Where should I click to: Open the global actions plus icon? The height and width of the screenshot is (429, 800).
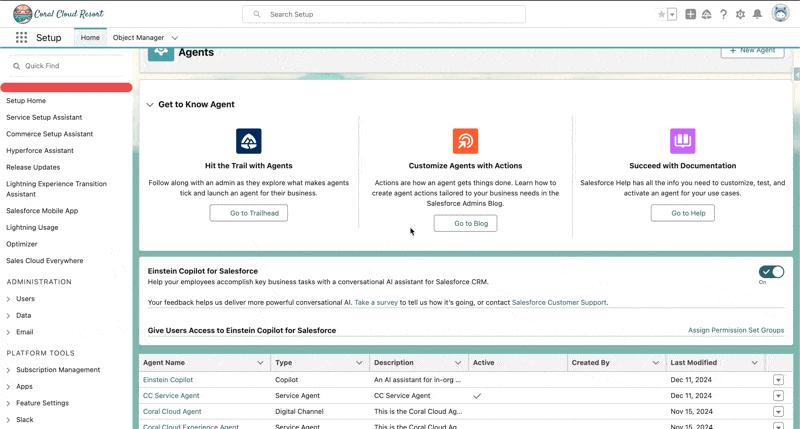690,14
